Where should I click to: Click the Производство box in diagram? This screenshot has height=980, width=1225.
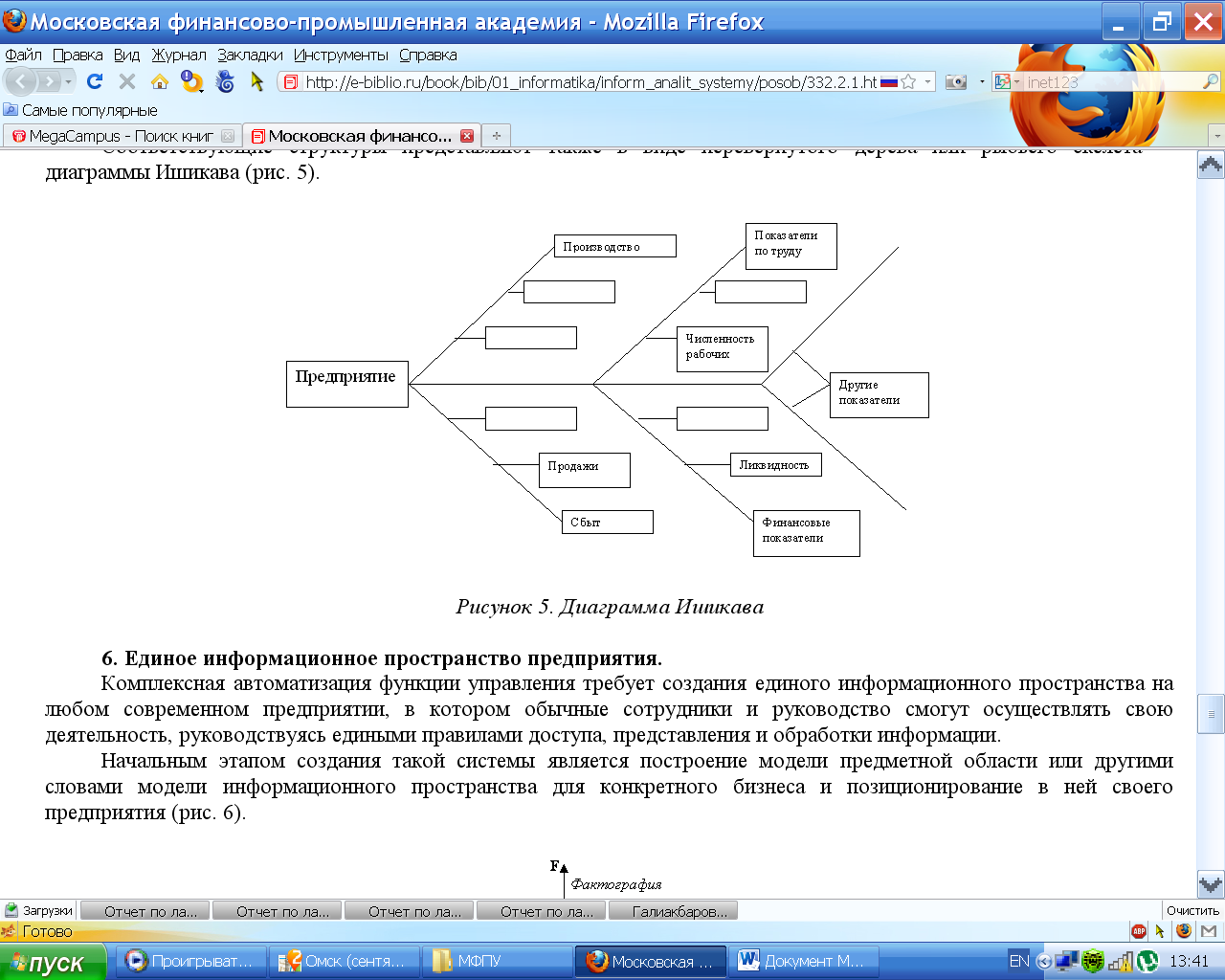tap(615, 246)
